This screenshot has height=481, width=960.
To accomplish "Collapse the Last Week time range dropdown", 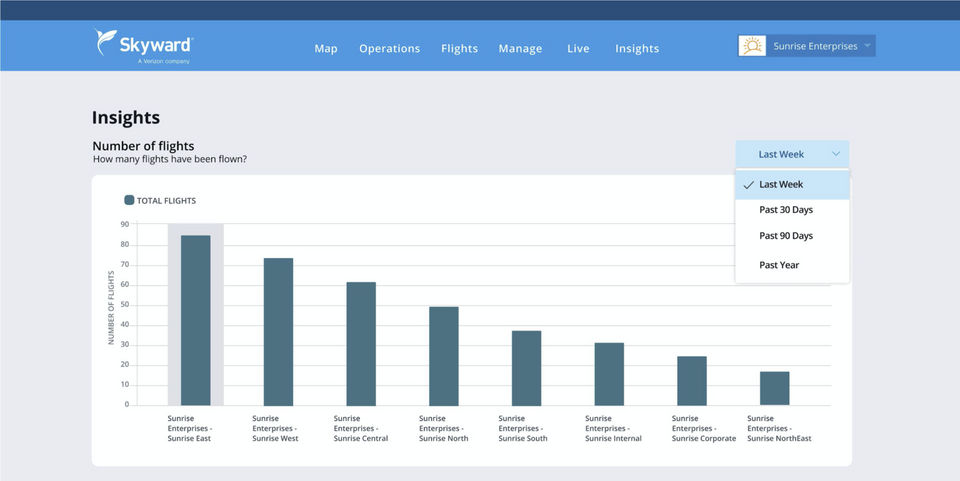I will click(x=792, y=154).
